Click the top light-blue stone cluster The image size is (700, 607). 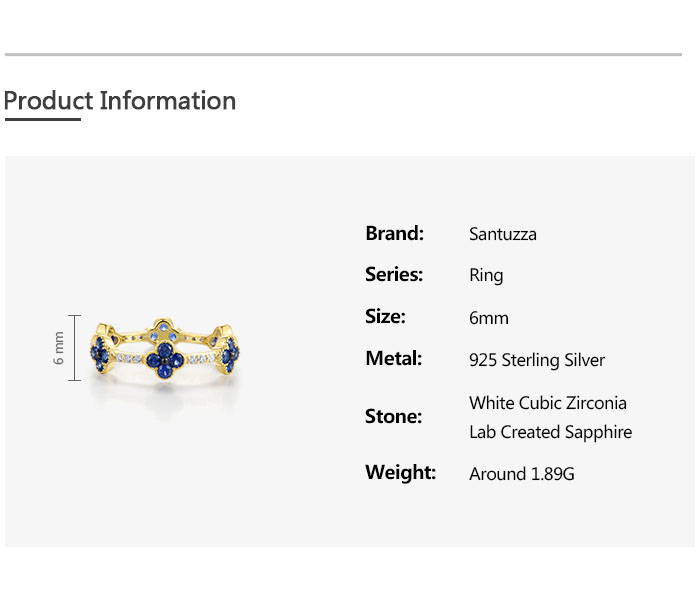tap(163, 333)
